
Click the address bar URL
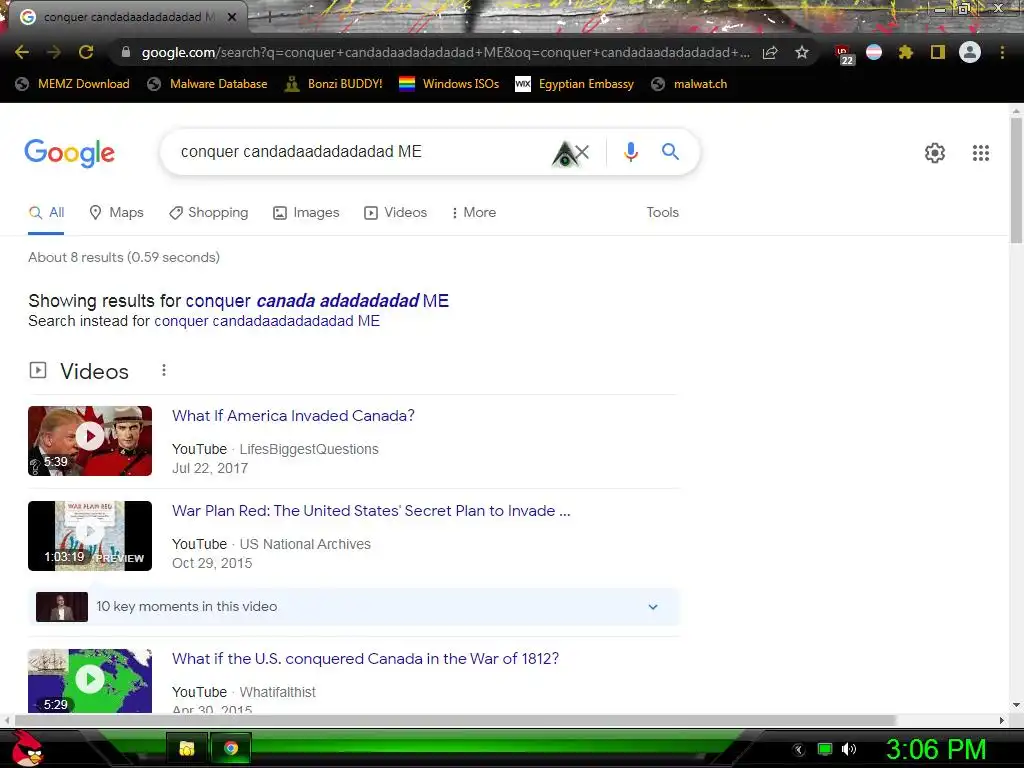445,52
